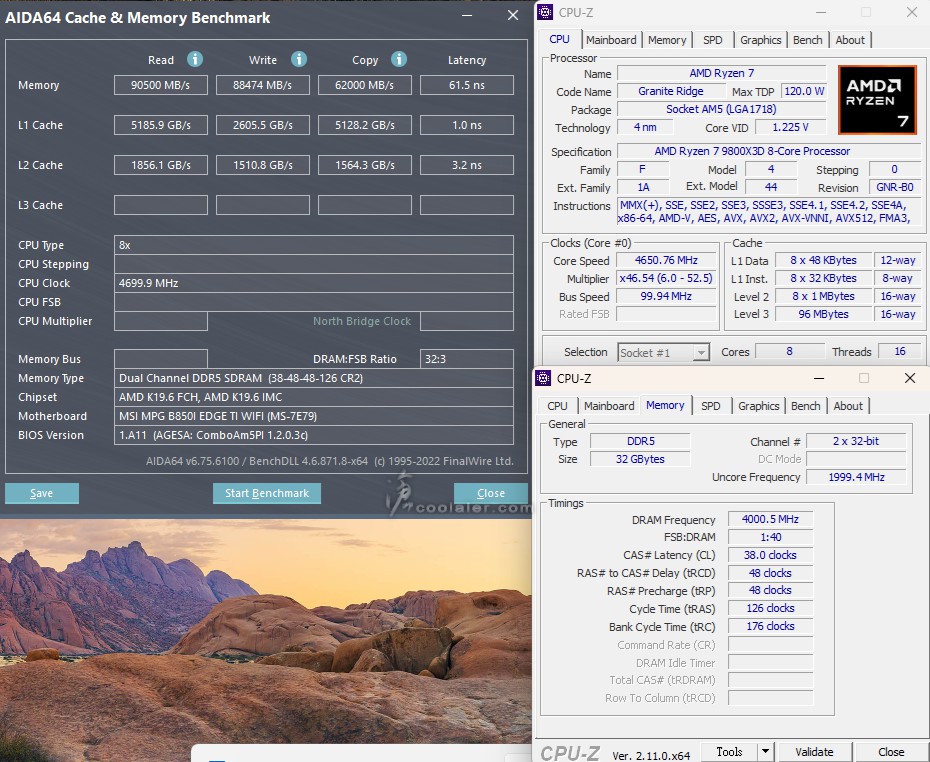Click the Save button in AIDA64

(42, 493)
